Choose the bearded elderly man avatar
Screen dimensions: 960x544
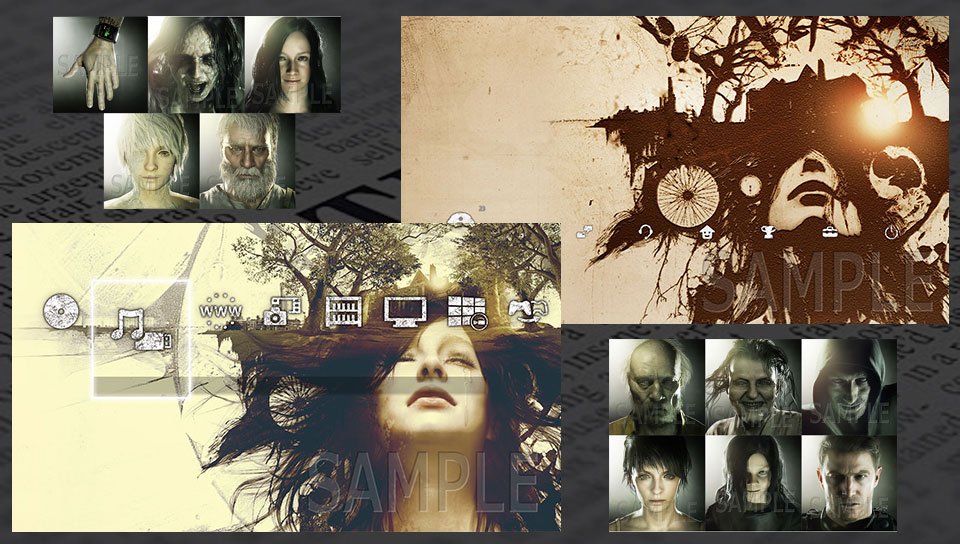(x=247, y=161)
